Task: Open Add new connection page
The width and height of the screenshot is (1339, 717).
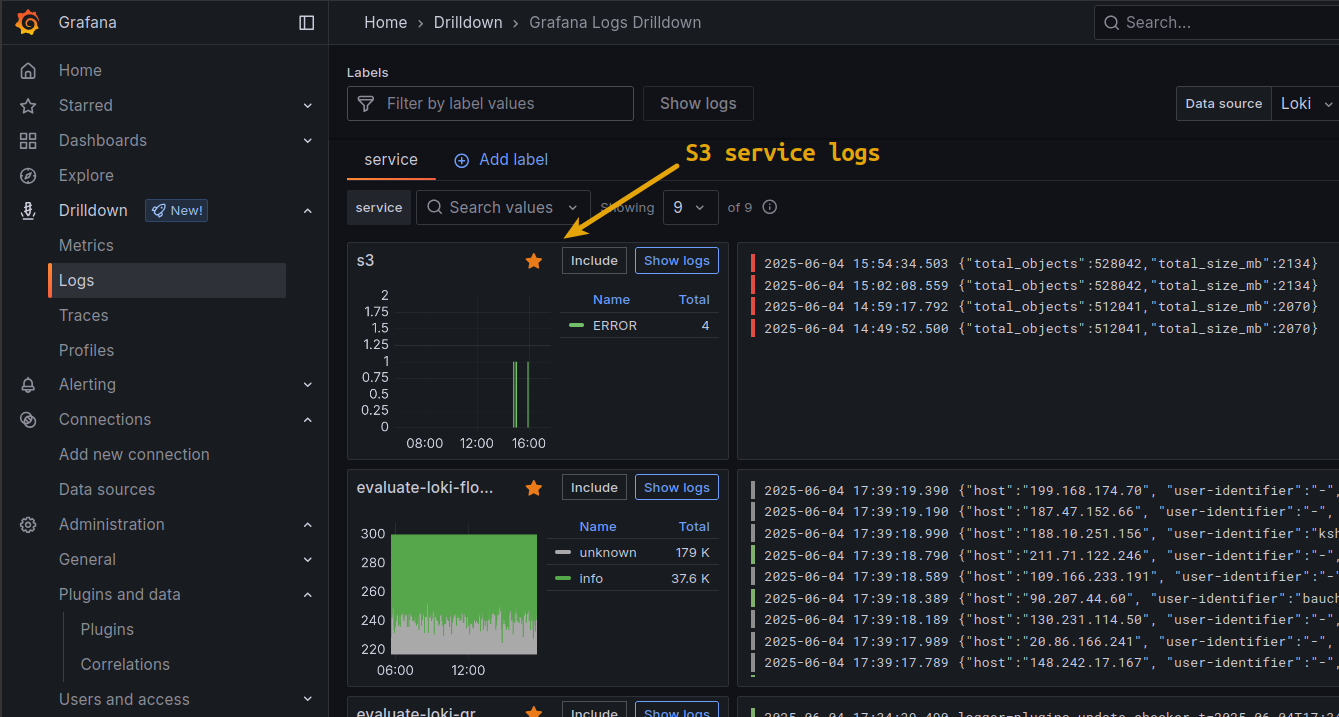Action: click(134, 455)
